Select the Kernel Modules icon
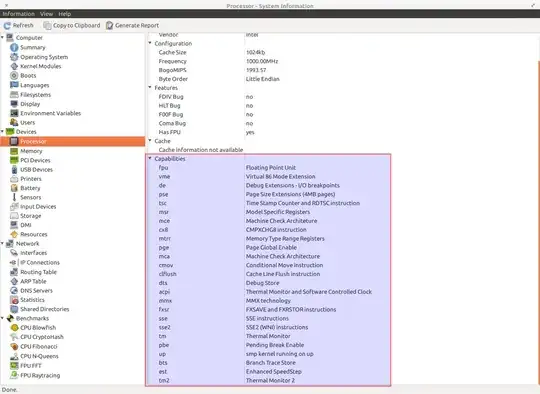The height and width of the screenshot is (394, 540). (14, 66)
